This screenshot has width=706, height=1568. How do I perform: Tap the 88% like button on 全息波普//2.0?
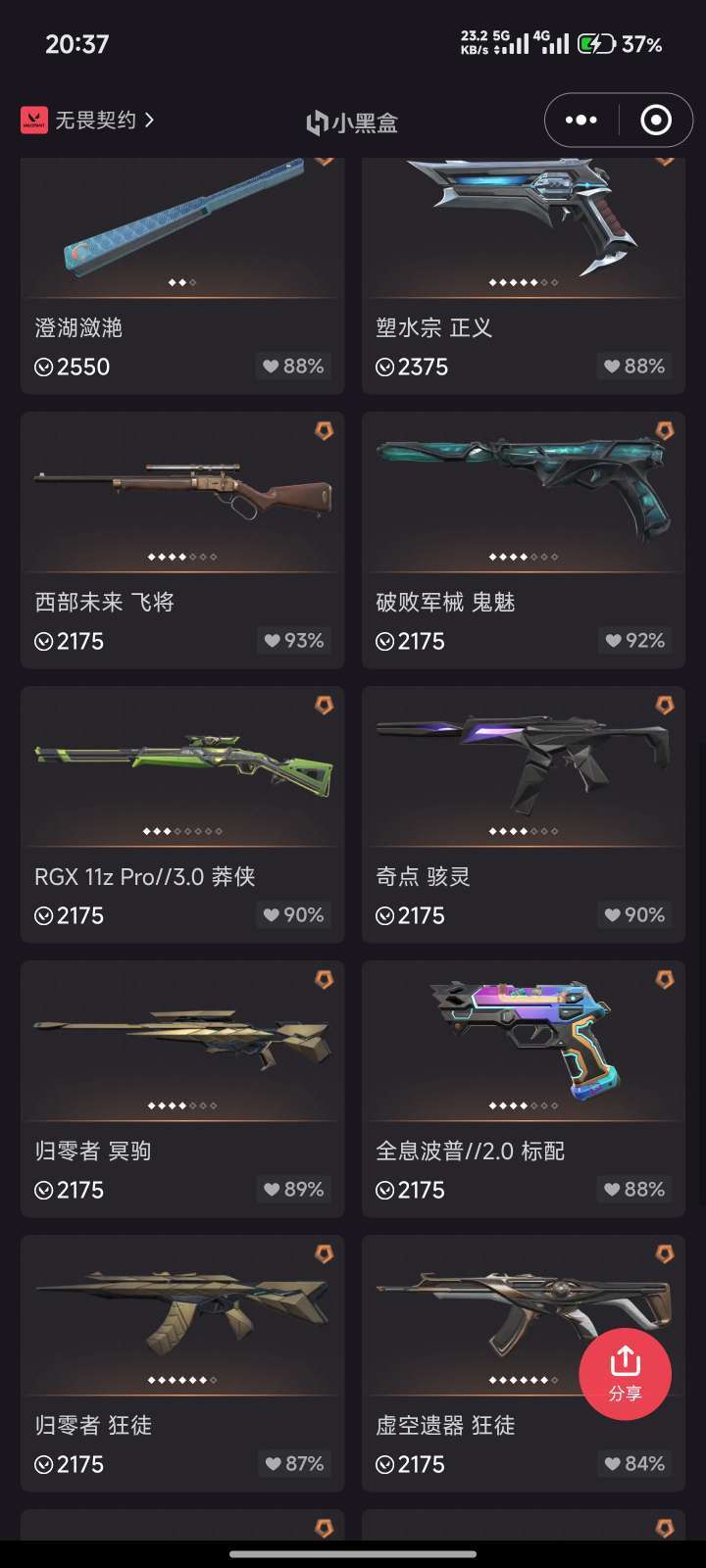[634, 1189]
